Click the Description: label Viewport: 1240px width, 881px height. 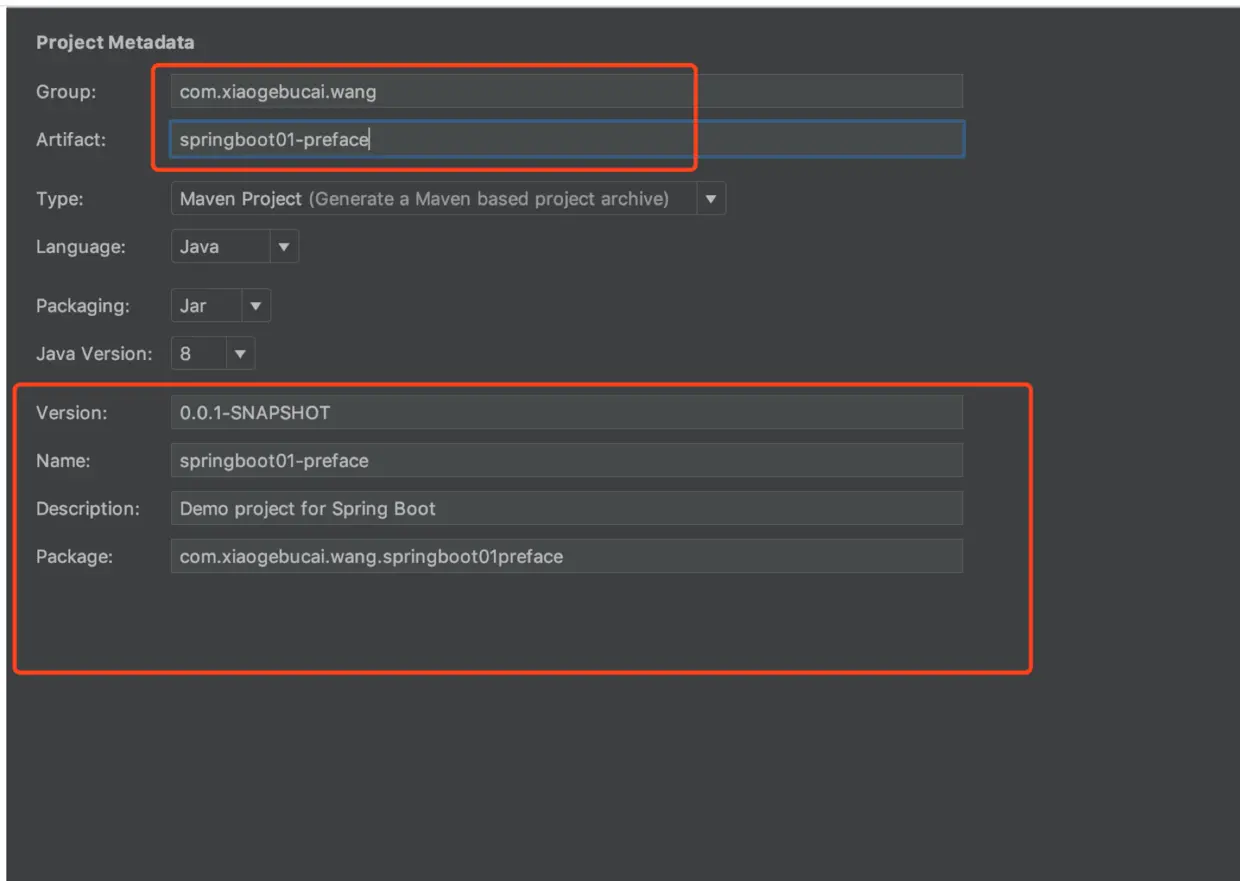point(88,508)
